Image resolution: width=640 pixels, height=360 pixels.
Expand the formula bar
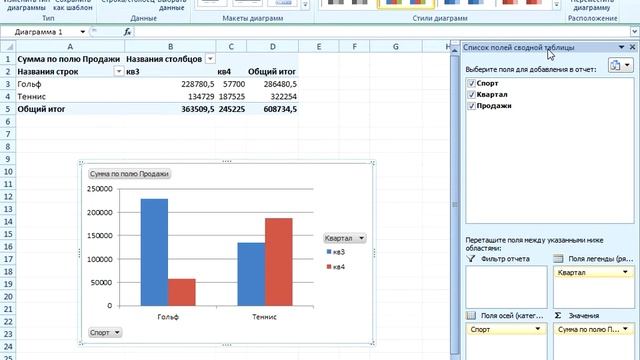tap(634, 32)
